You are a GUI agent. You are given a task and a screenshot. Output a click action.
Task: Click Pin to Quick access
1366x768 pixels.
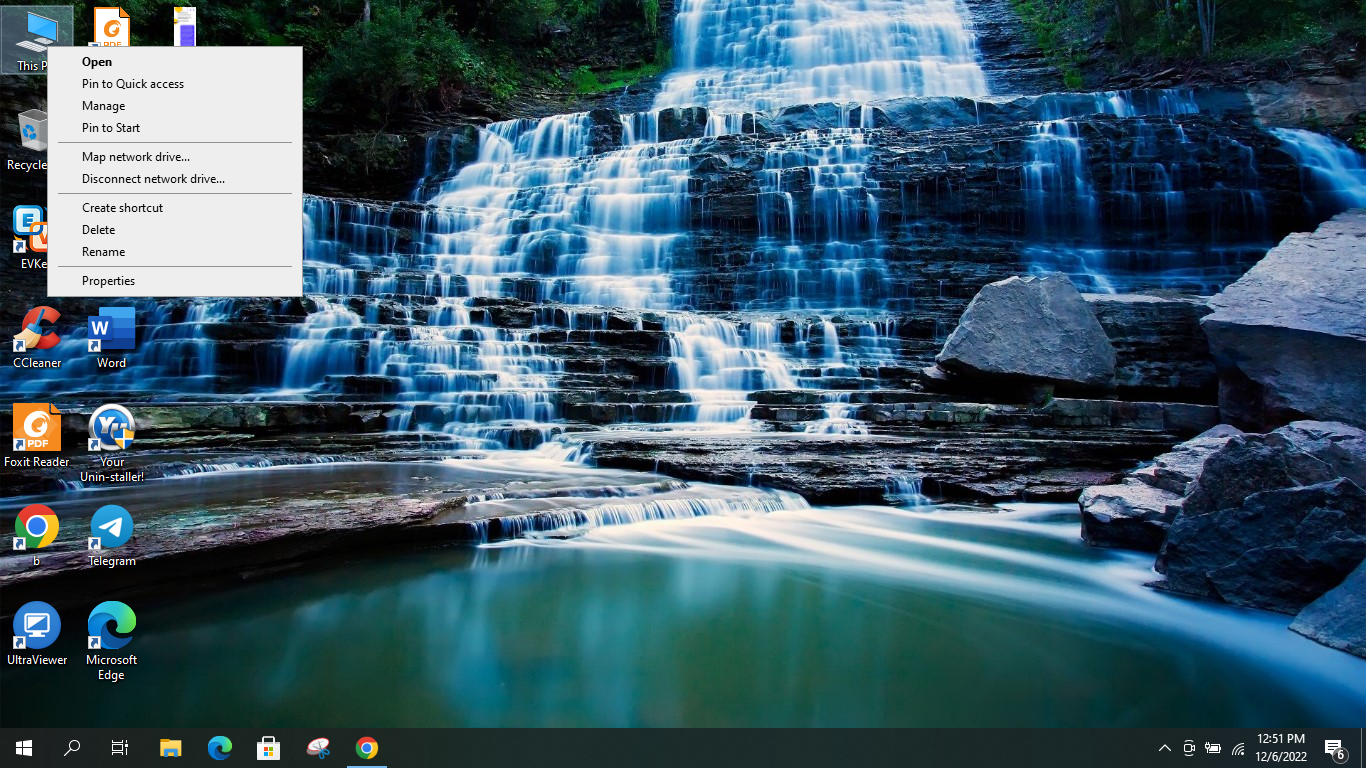[x=133, y=84]
